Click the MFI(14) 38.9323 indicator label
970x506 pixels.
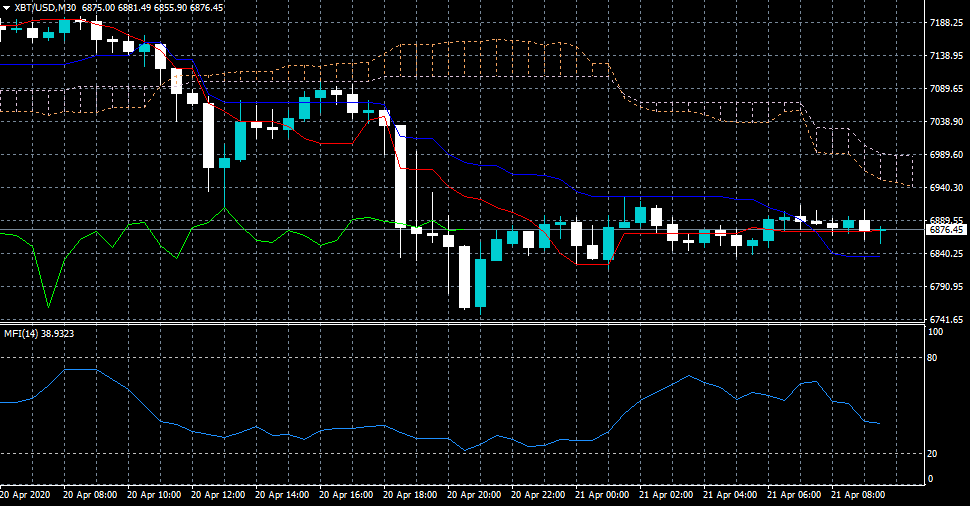coord(39,333)
